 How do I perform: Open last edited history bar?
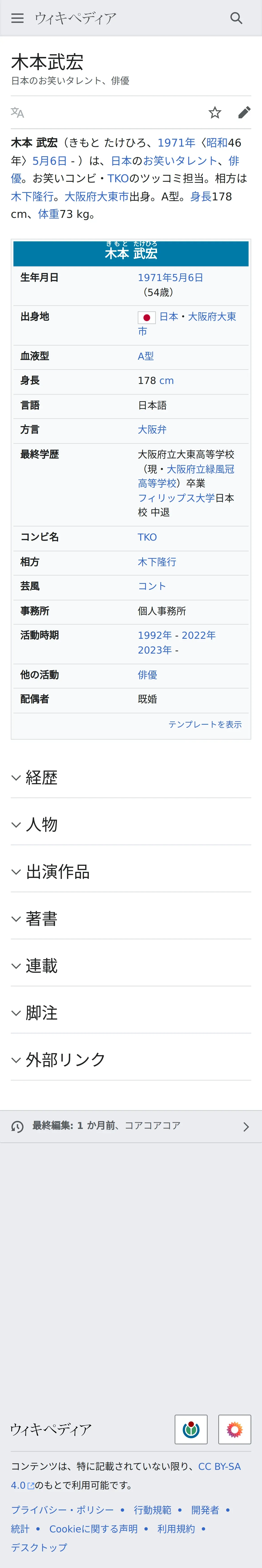coord(131,1126)
